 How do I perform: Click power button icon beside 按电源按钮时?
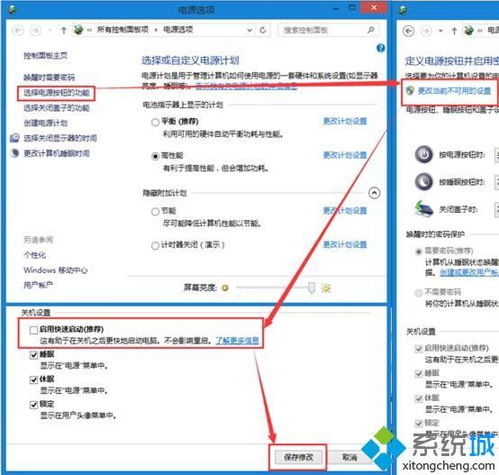click(x=424, y=154)
